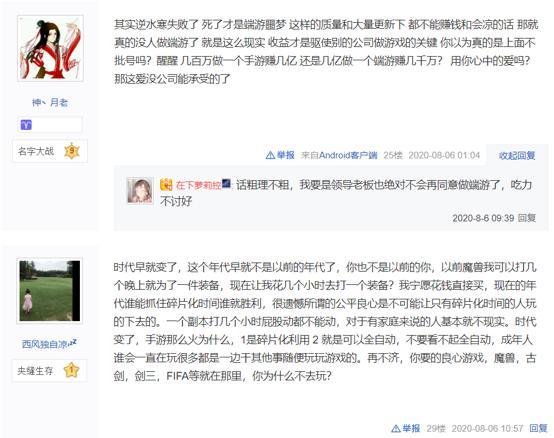Click warning triangle icon beside floor 25 举报
Screen dimensions: 554x438
click(270, 155)
